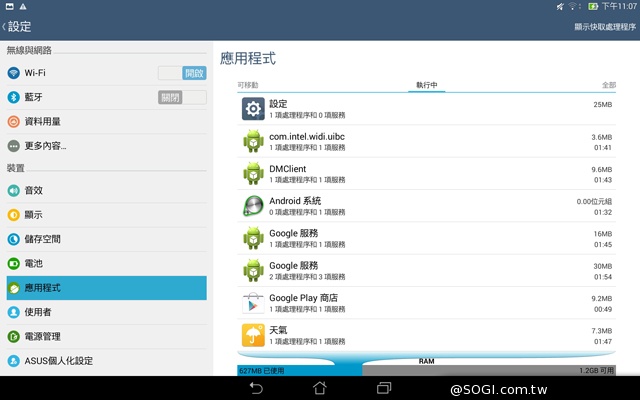Tap the com.intel.widi.uibc android icon
Screen dimensions: 640x400
coord(253,141)
